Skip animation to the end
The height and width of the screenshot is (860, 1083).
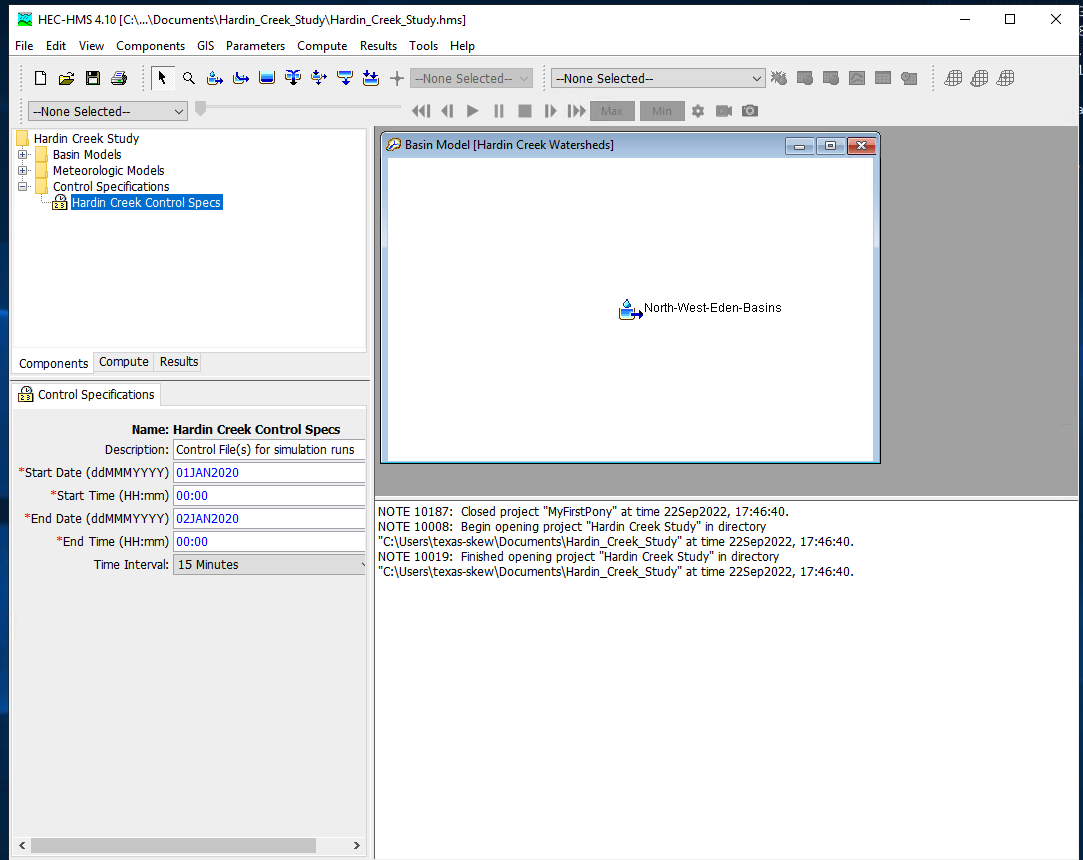click(x=577, y=111)
